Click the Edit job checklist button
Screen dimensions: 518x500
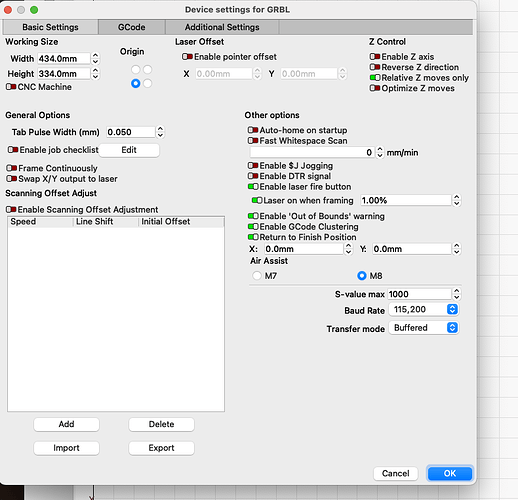[129, 150]
